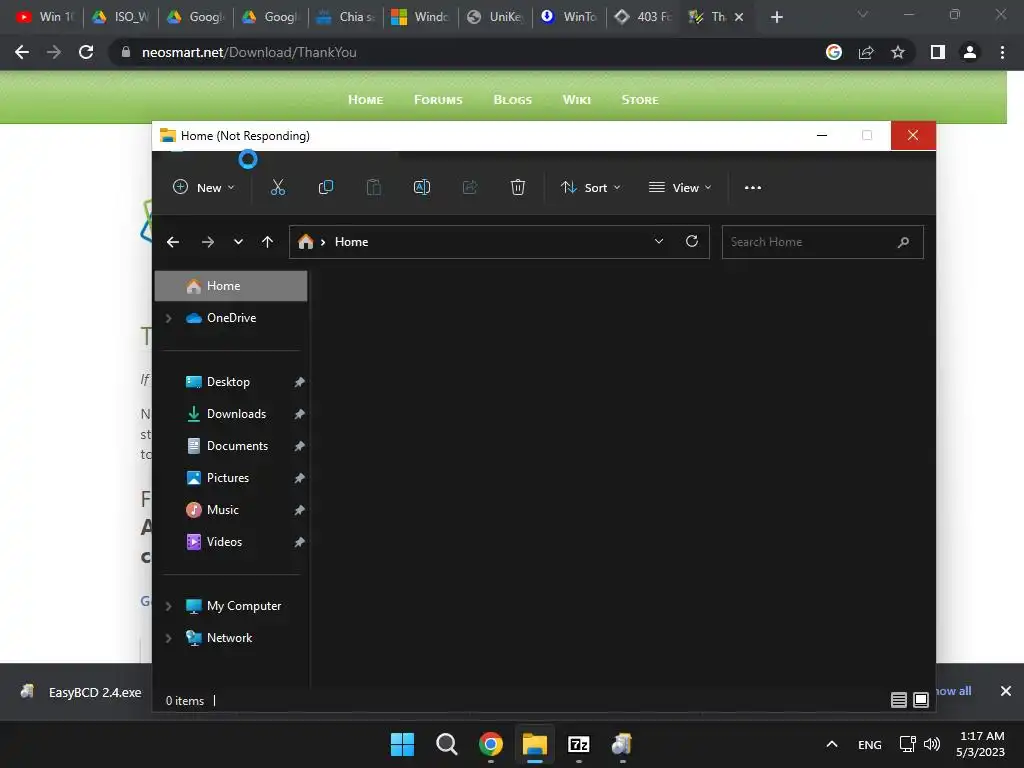The width and height of the screenshot is (1024, 768).
Task: Open Desktop from quick access
Action: pos(231,382)
